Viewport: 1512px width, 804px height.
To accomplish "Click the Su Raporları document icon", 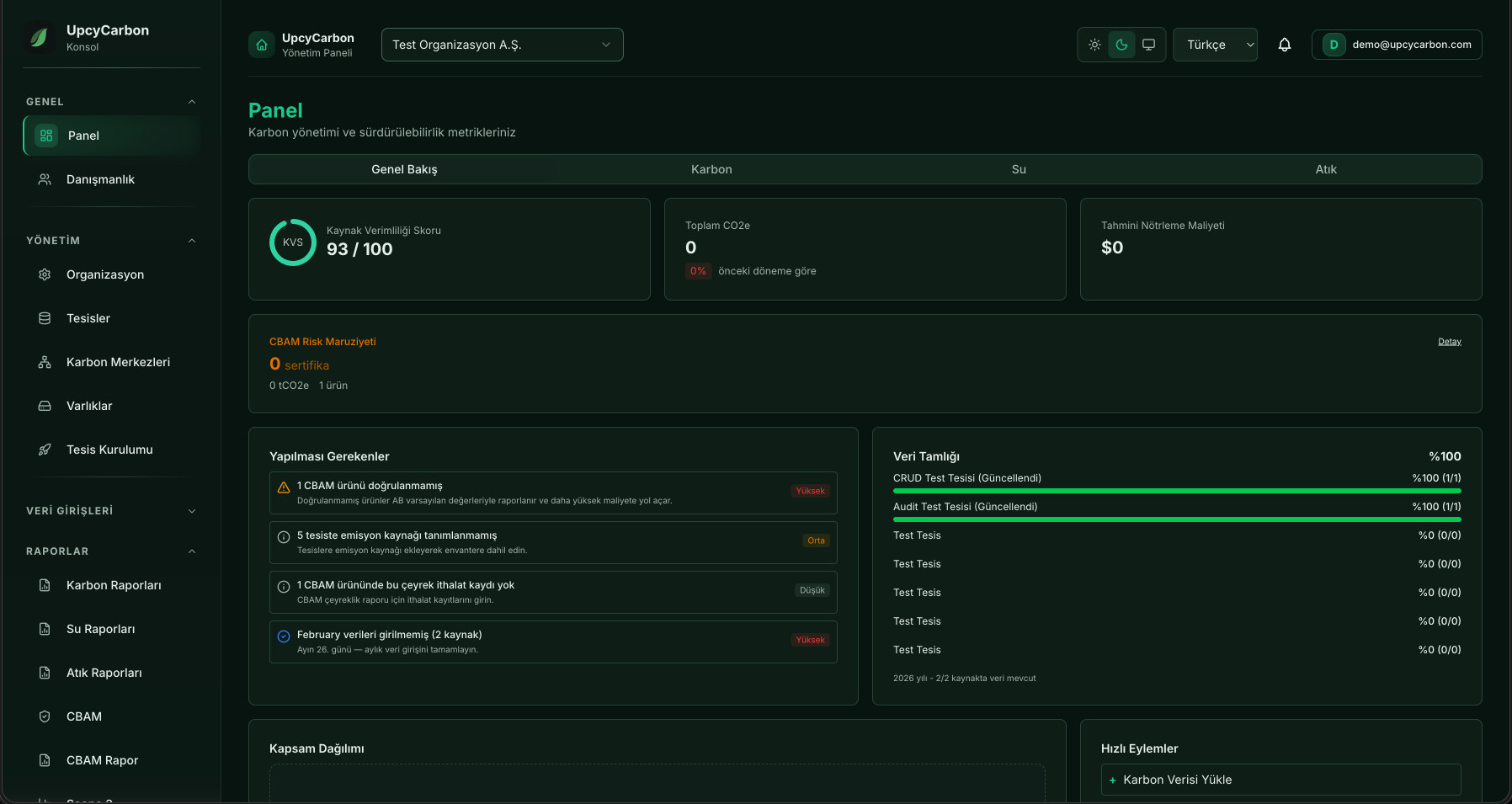I will click(x=45, y=629).
